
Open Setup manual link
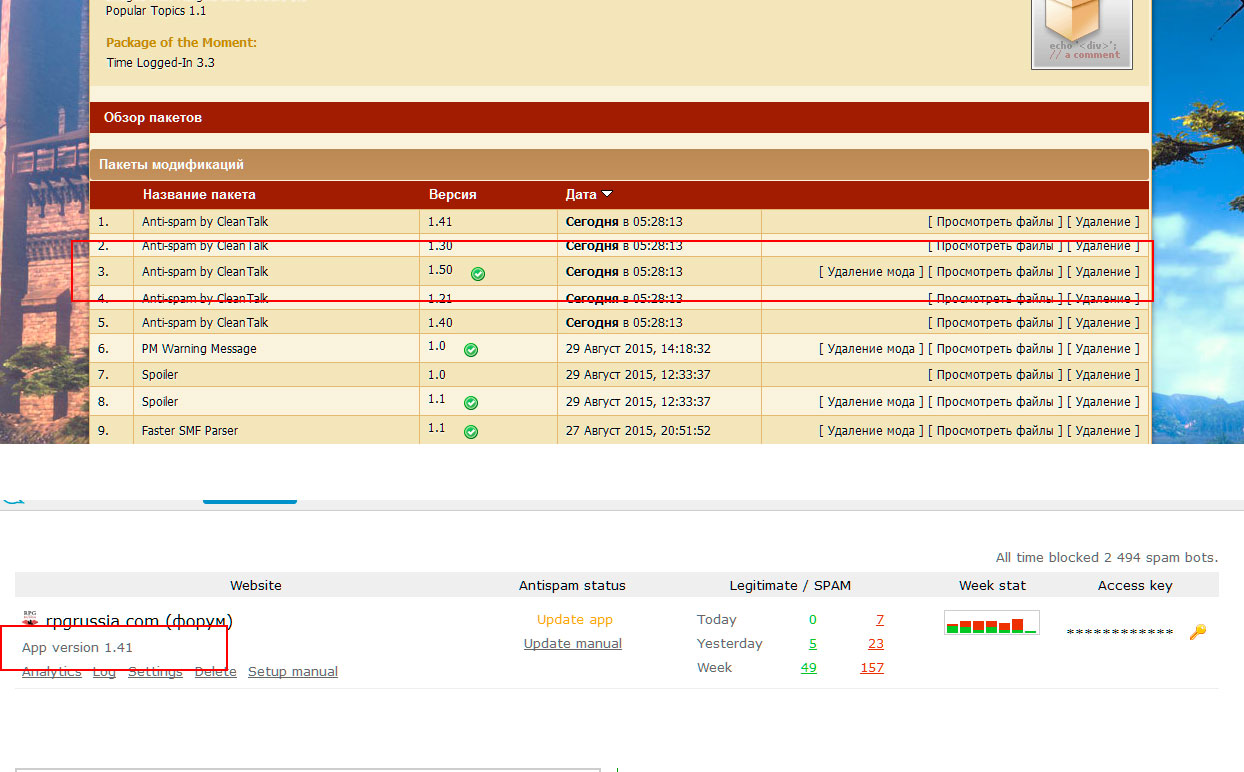tap(293, 671)
